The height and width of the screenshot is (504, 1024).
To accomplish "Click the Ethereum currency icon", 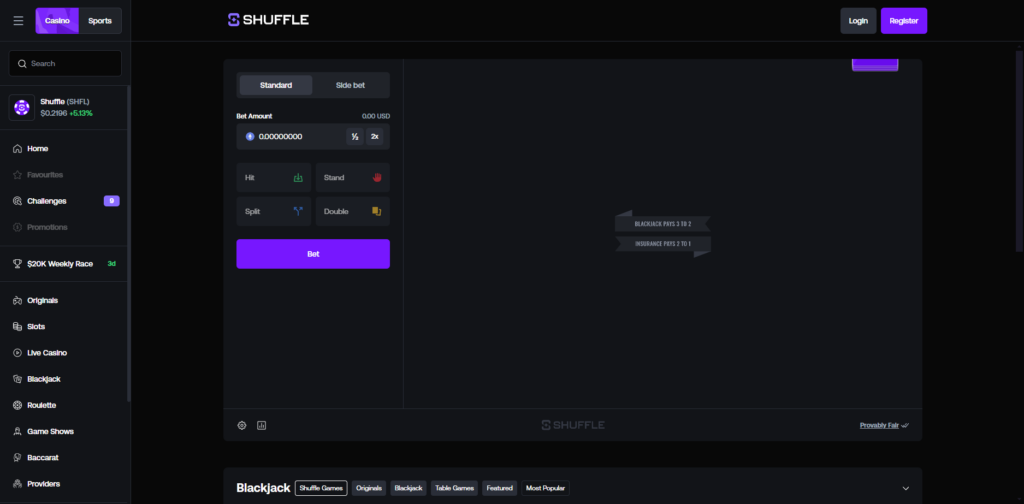I will click(249, 136).
